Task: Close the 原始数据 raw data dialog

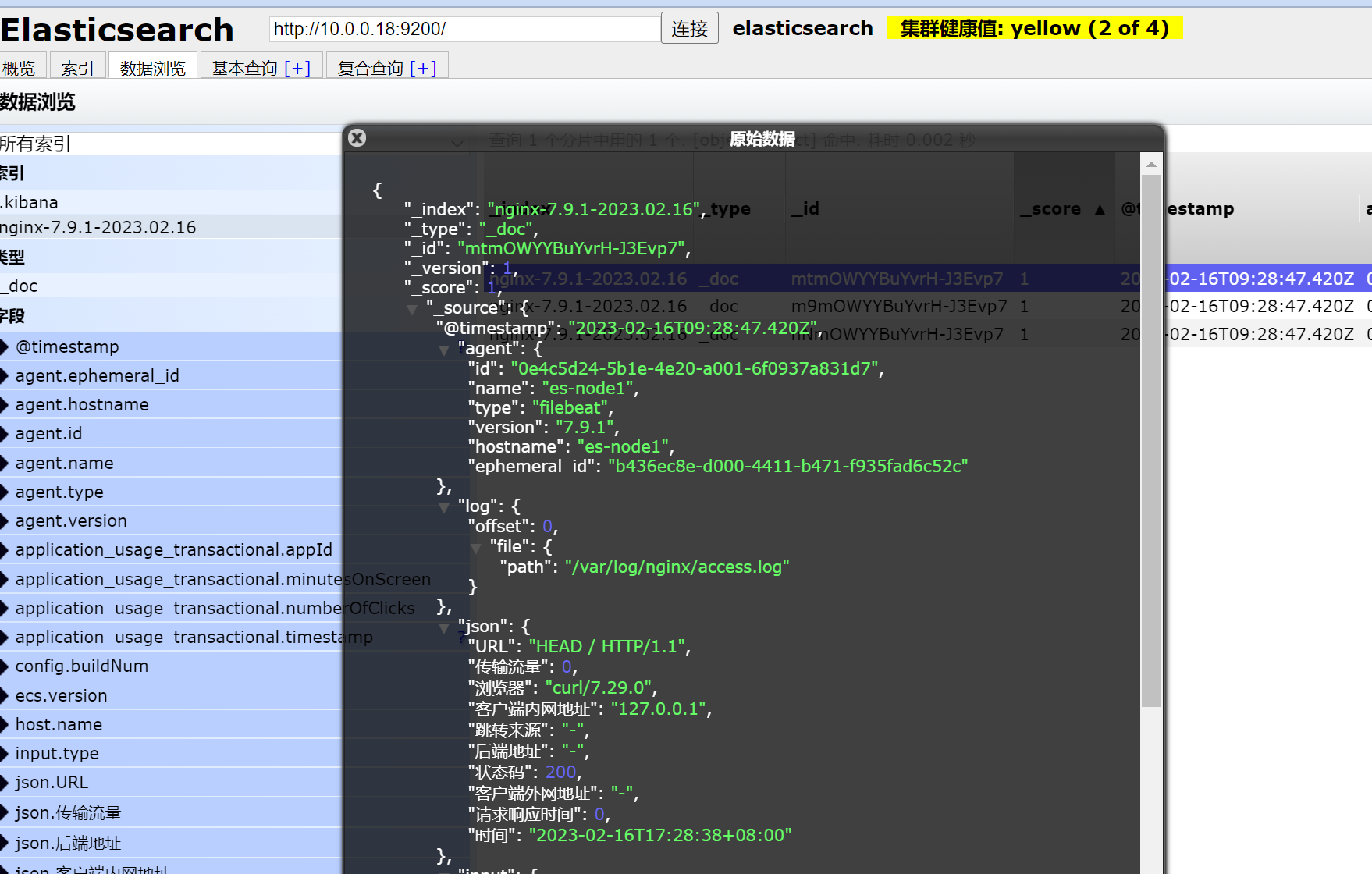Action: pyautogui.click(x=357, y=138)
